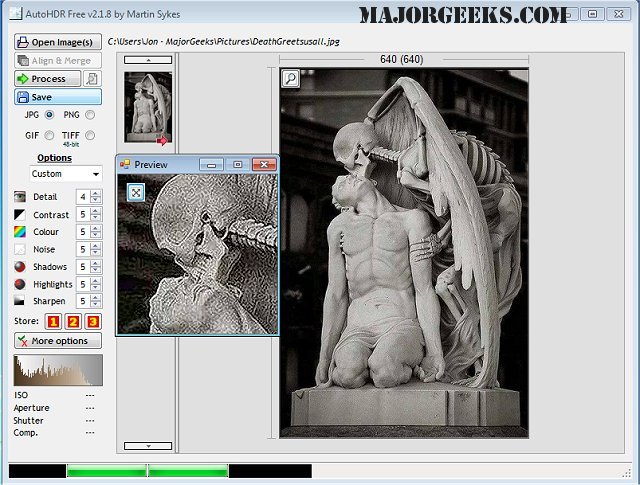Open the Custom preset dropdown
The height and width of the screenshot is (485, 640).
click(x=66, y=174)
